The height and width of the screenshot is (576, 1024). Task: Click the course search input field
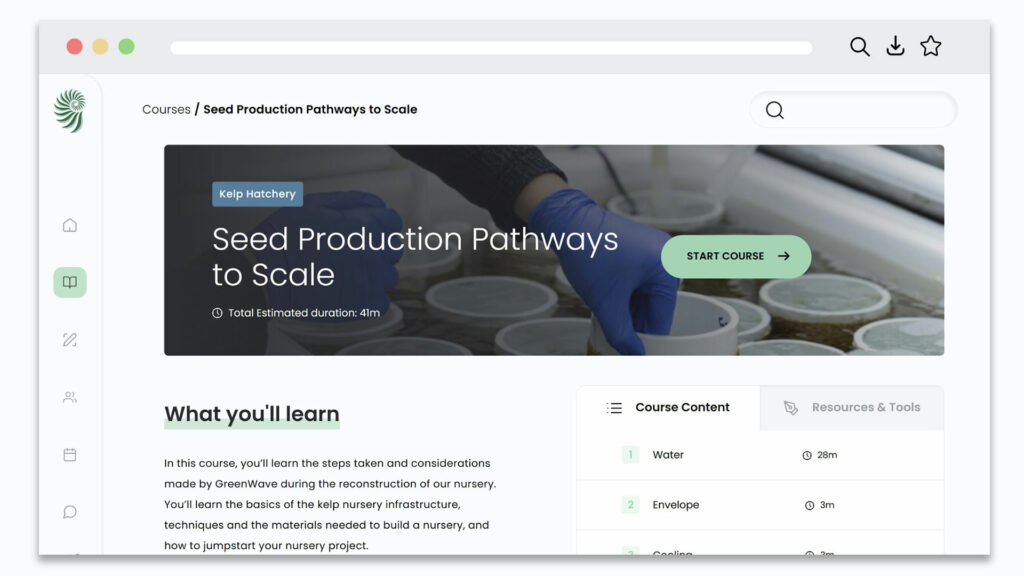[865, 110]
